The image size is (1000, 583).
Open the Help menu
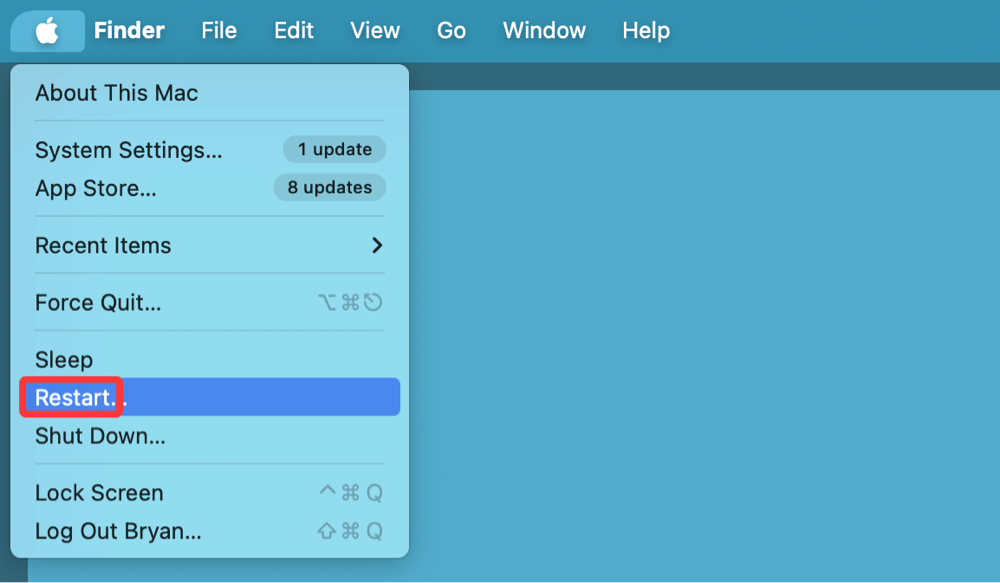pyautogui.click(x=645, y=30)
